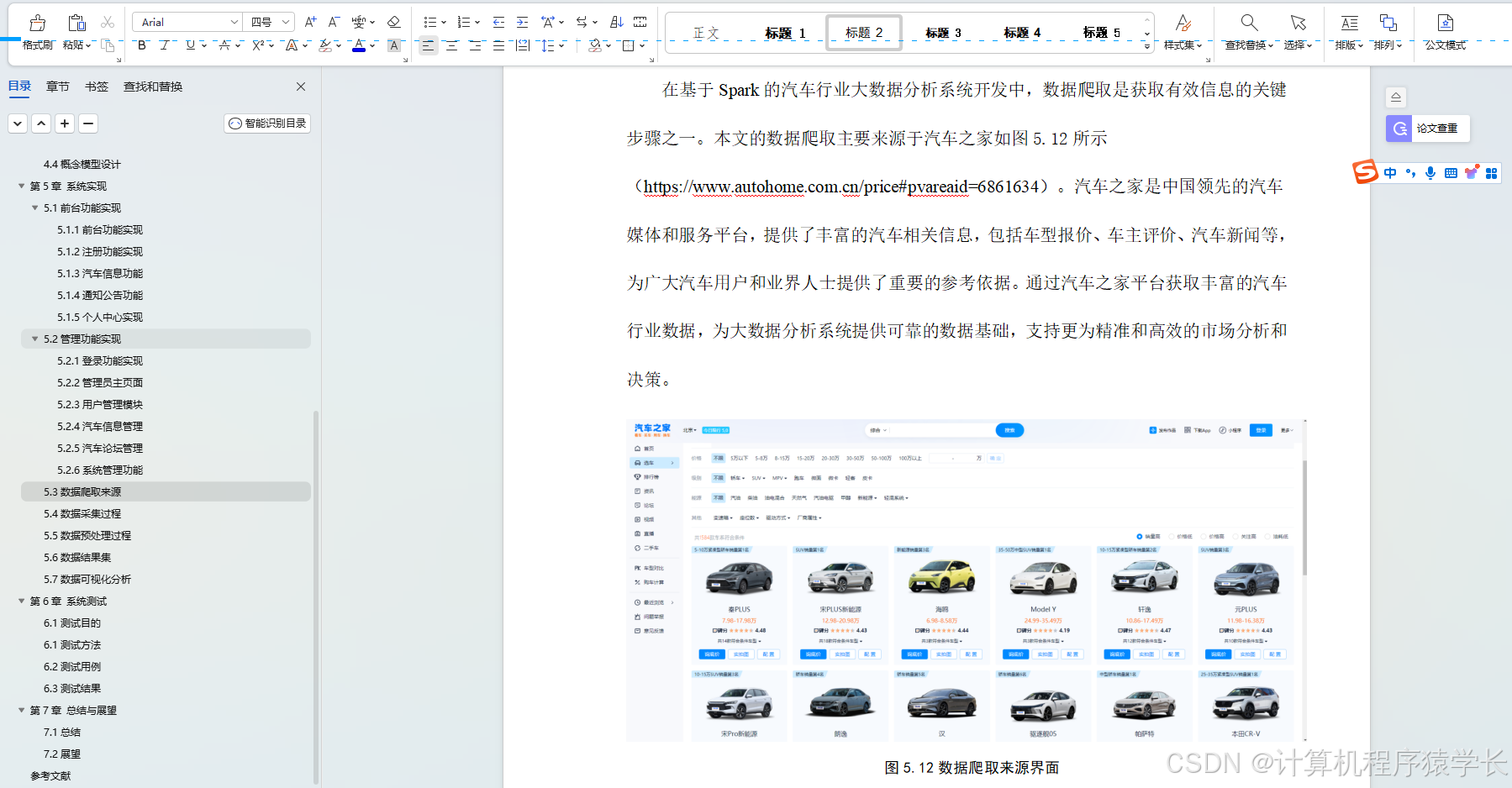Click the increase indent icon
1512x788 pixels.
pyautogui.click(x=523, y=22)
